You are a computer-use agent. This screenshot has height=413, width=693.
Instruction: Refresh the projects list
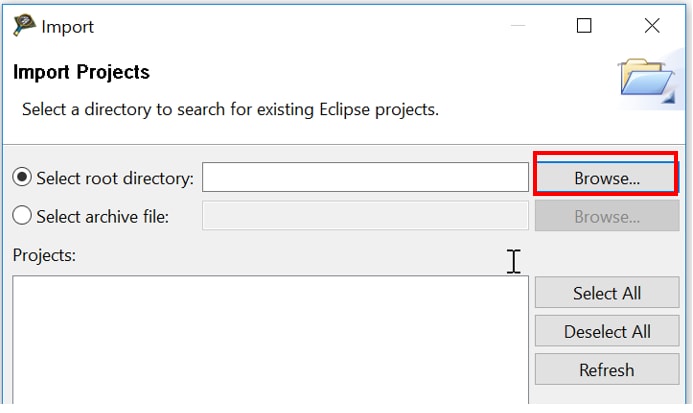[x=607, y=369]
